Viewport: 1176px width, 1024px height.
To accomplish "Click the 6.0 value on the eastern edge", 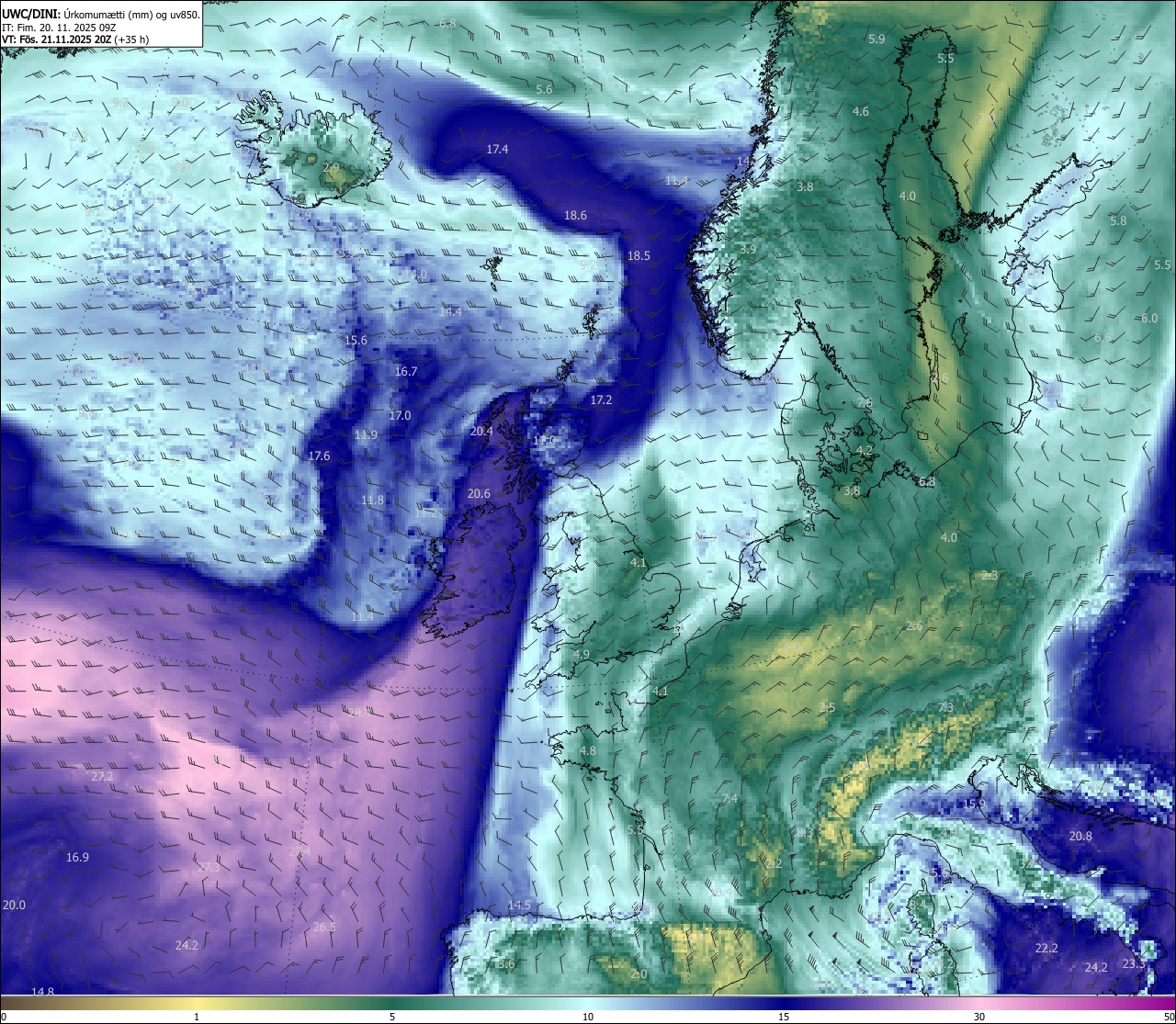I will 1149,318.
